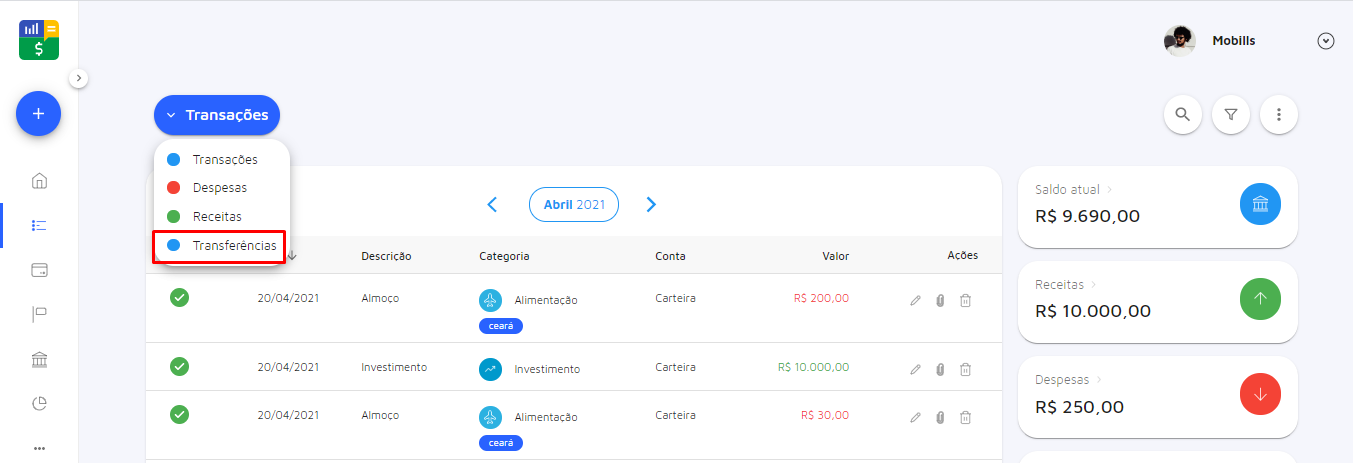Screen dimensions: 1353x463
Task: Open the credit card sidebar icon
Action: (39, 270)
